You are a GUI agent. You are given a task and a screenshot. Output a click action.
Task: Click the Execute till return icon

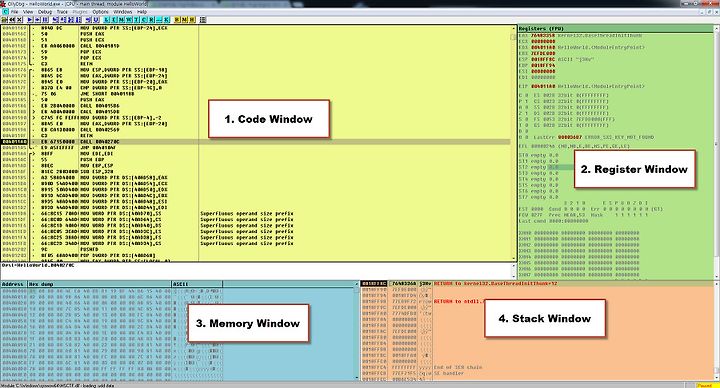[x=88, y=20]
